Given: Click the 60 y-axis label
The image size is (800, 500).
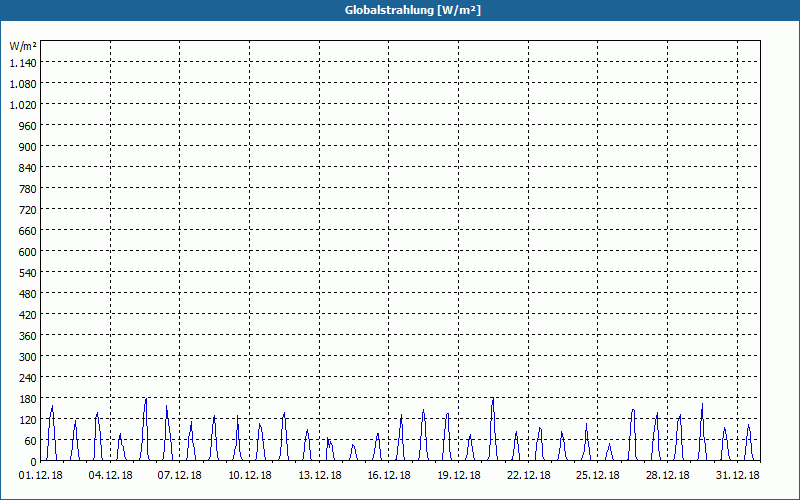Looking at the screenshot, I should click(31, 441).
